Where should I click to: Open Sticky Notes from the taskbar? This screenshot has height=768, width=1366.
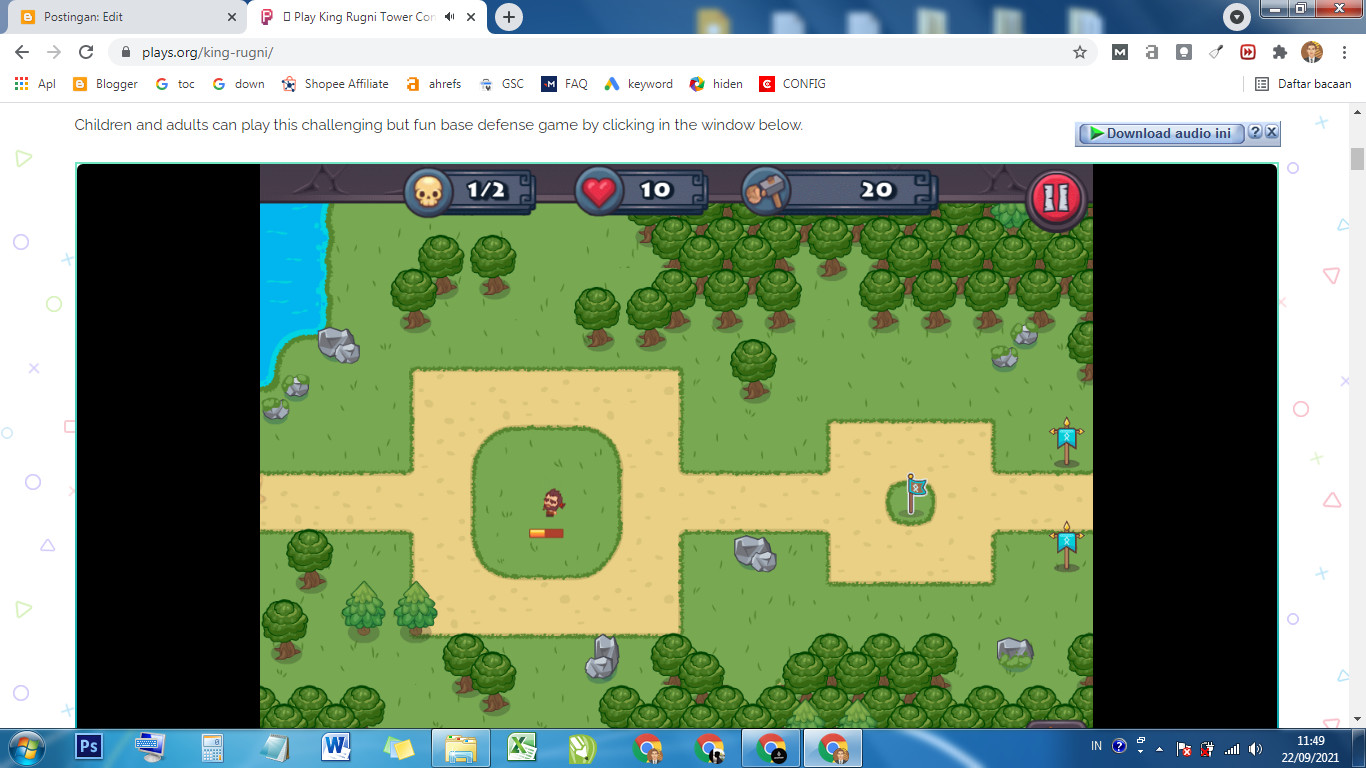click(398, 748)
